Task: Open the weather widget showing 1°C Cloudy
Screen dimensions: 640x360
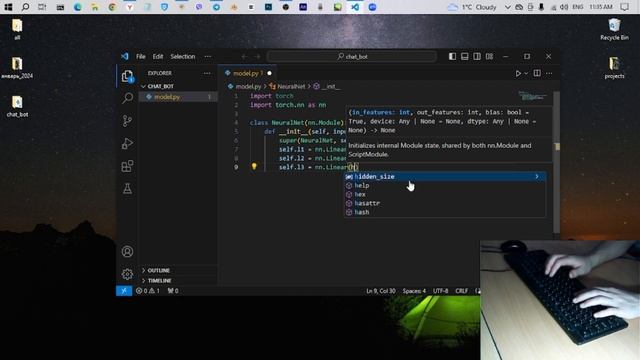Action: tap(472, 7)
